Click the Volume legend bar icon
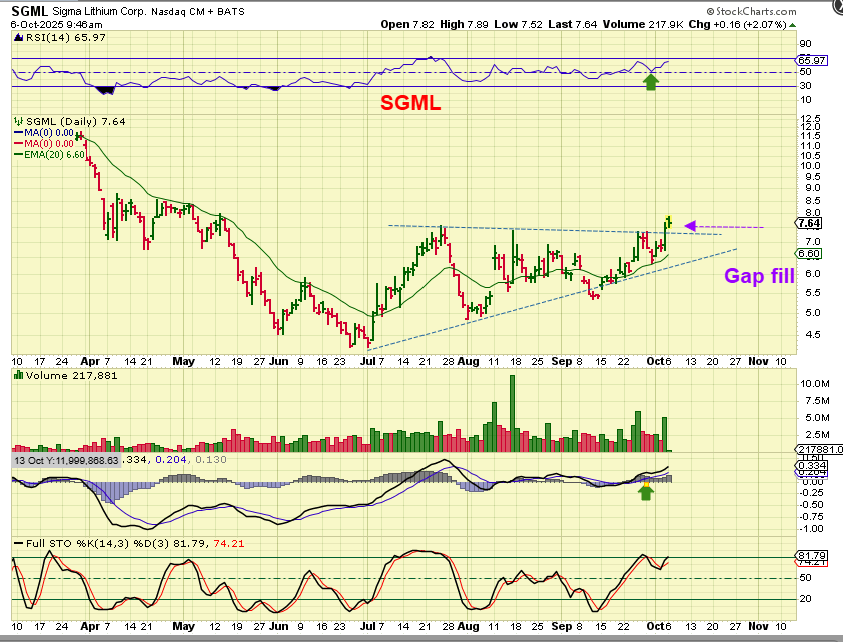843x642 pixels. pos(19,375)
